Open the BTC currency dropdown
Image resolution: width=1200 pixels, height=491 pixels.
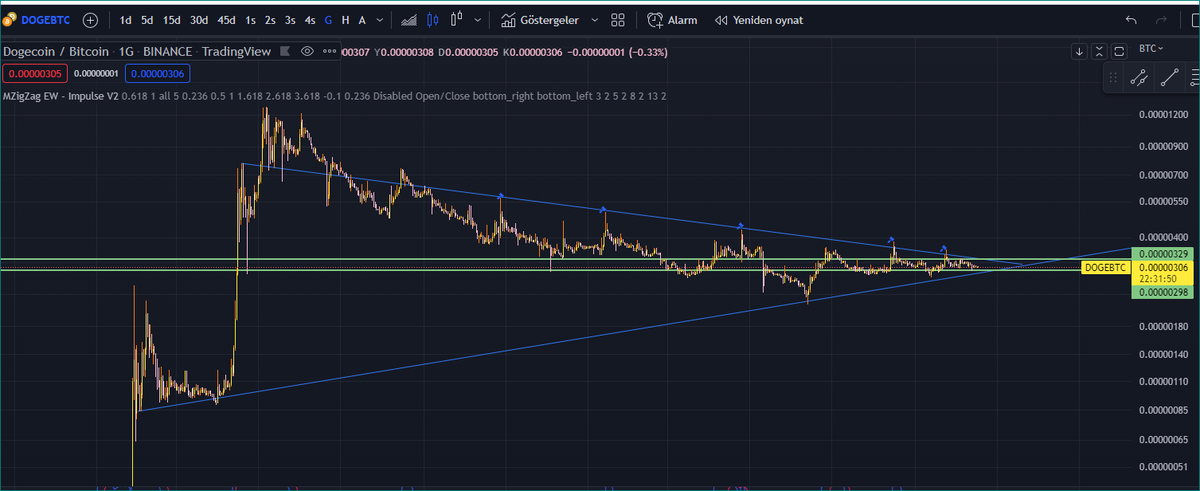click(x=1151, y=48)
